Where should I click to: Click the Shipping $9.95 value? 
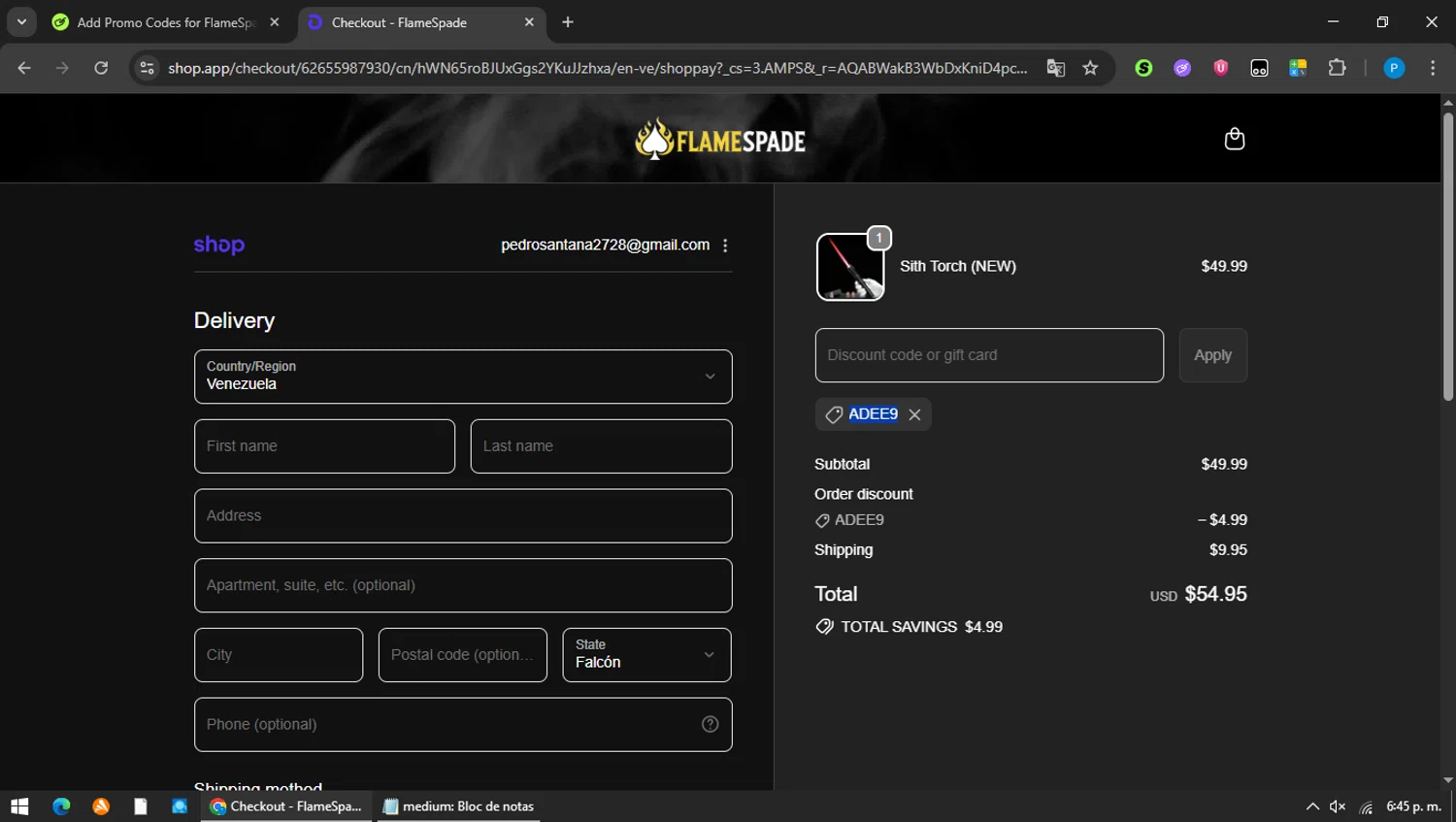coord(1228,550)
